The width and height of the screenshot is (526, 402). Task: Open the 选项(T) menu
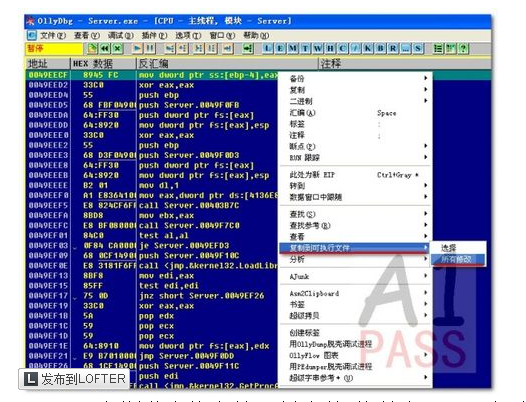pyautogui.click(x=188, y=35)
